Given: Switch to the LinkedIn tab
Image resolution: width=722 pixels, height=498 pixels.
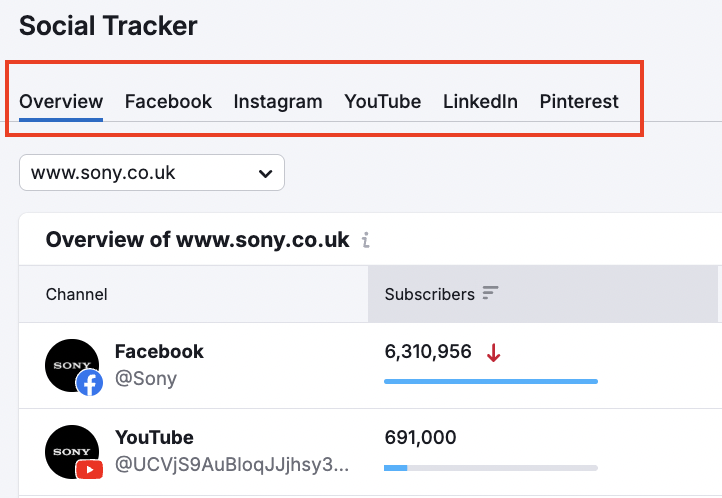Looking at the screenshot, I should click(480, 101).
